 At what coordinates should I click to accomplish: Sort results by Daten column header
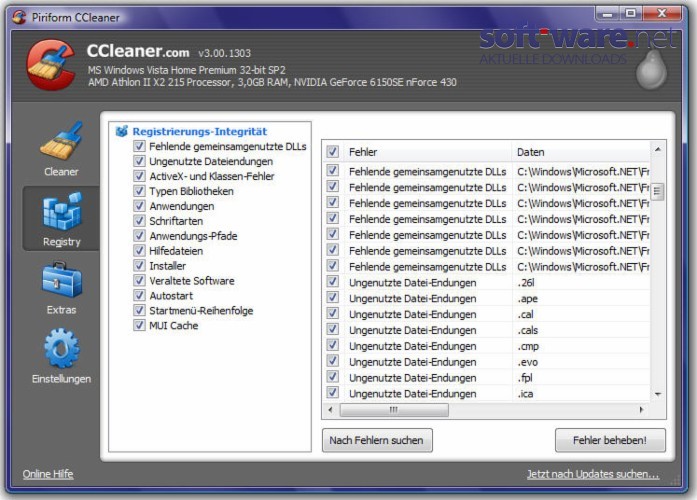[581, 152]
